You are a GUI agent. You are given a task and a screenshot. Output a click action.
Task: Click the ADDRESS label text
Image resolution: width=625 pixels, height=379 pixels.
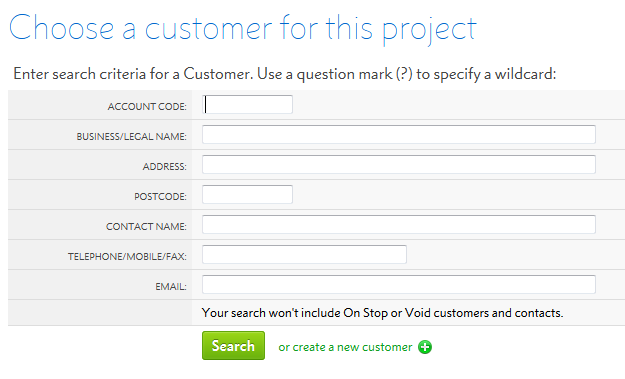pos(165,166)
